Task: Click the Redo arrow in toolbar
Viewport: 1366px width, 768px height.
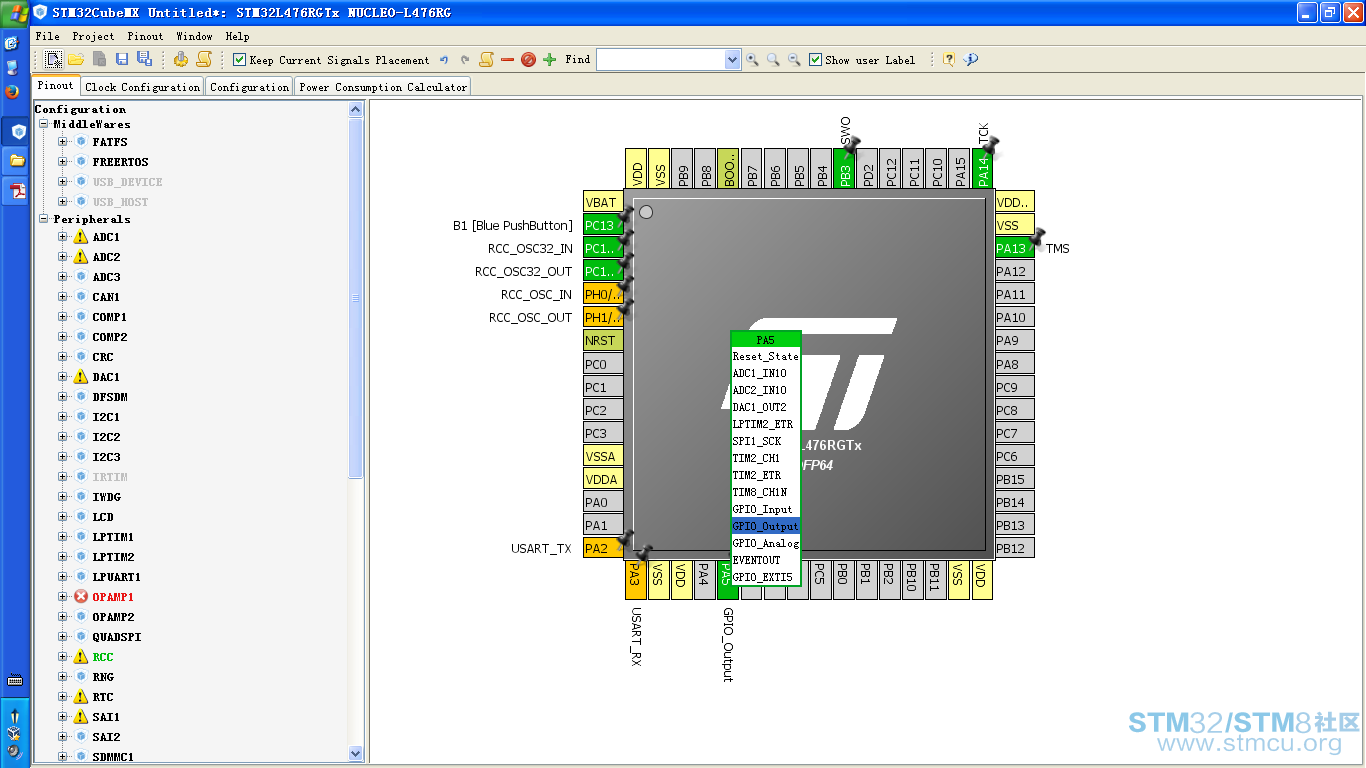Action: (x=465, y=60)
